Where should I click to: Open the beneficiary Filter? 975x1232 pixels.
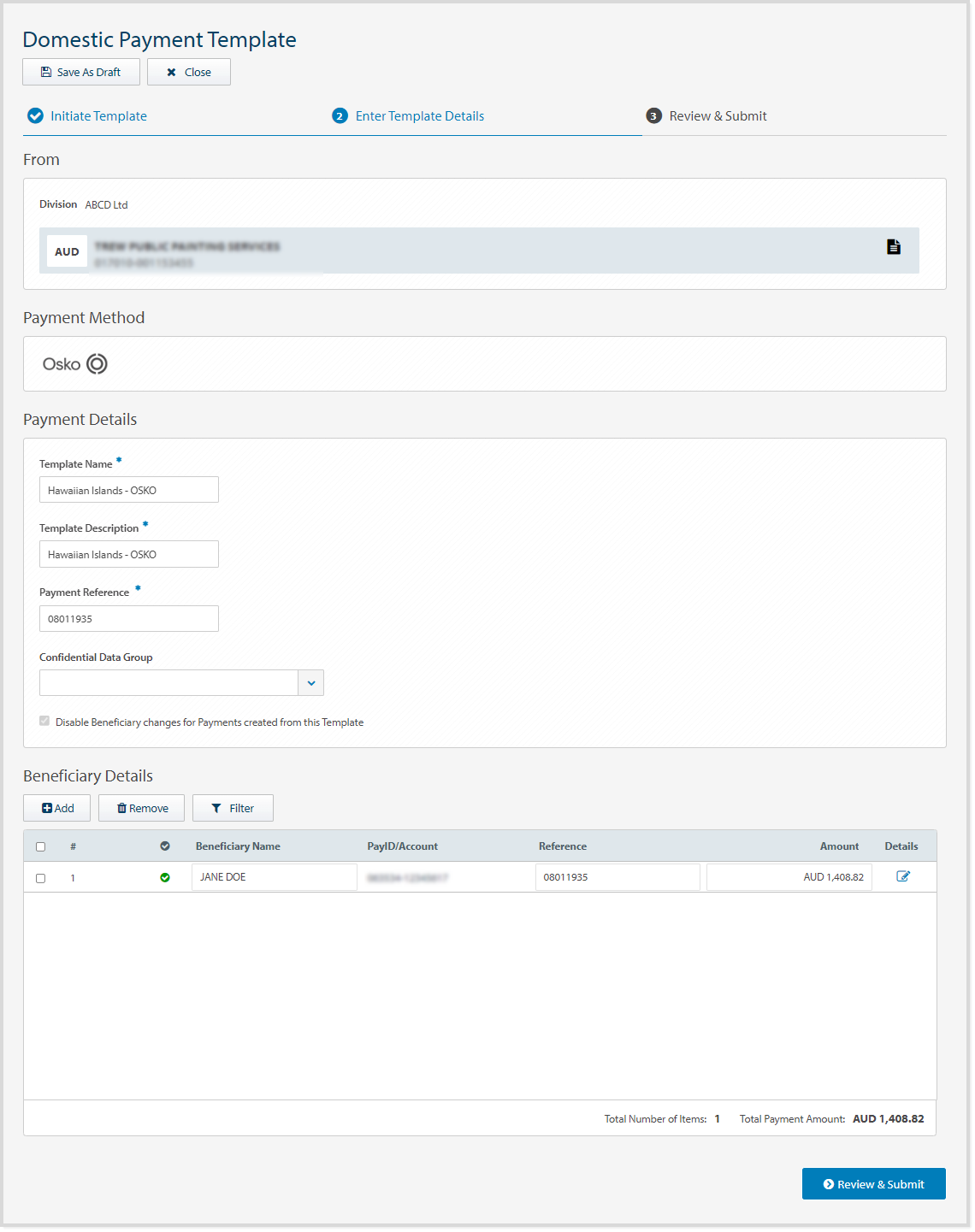coord(233,808)
